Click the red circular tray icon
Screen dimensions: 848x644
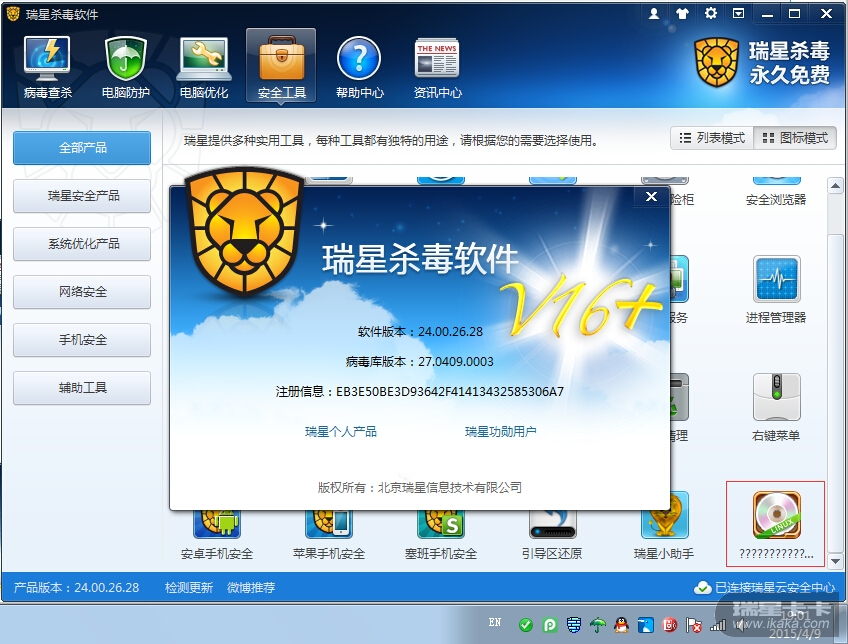click(x=670, y=626)
